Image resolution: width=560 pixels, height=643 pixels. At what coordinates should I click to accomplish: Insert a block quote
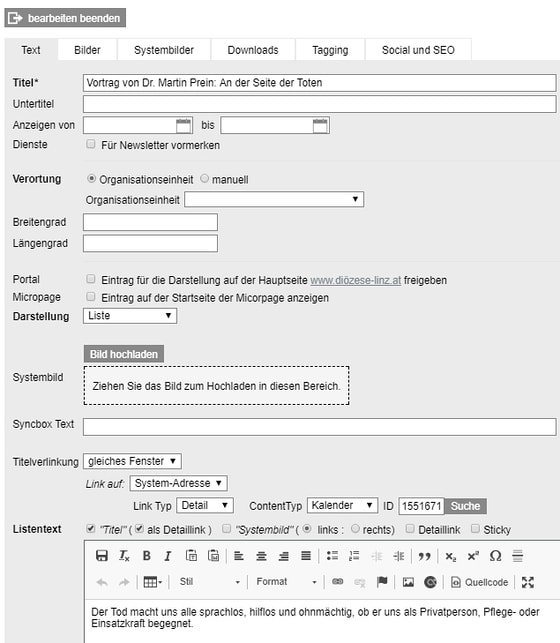pyautogui.click(x=424, y=556)
